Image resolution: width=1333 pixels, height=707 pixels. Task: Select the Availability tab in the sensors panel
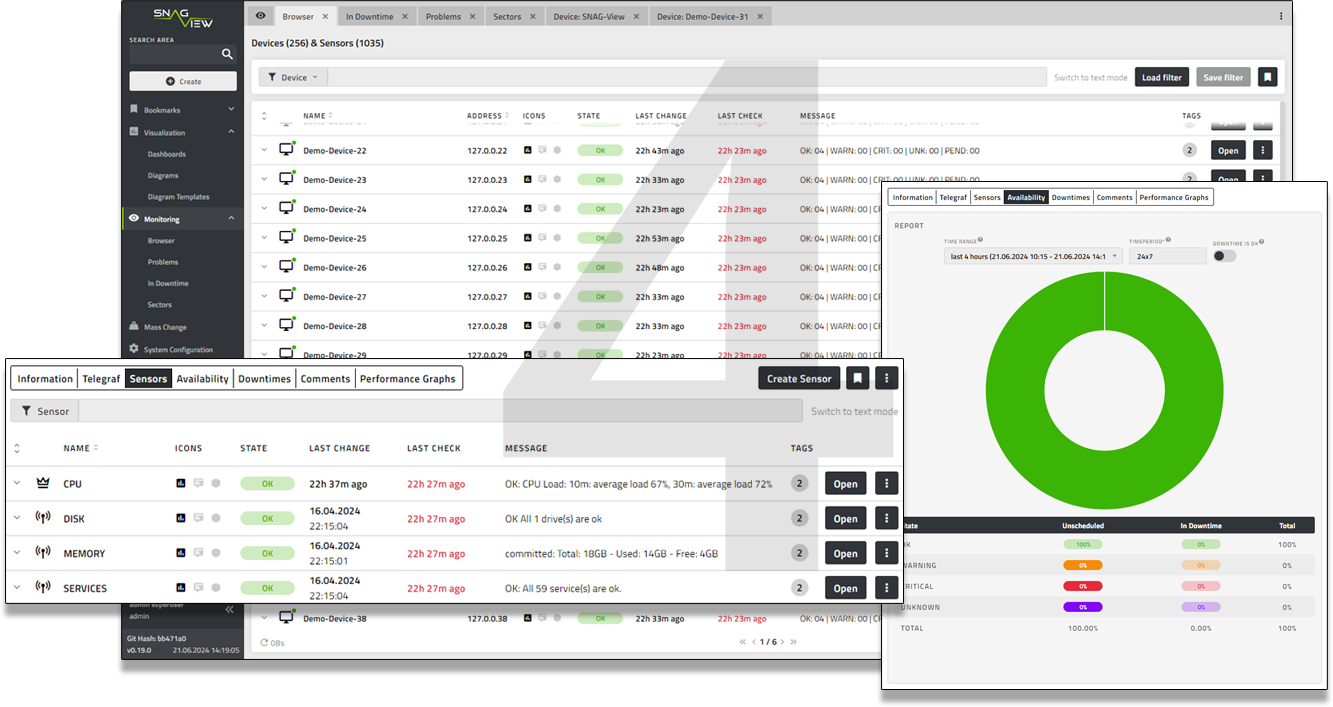pos(203,379)
